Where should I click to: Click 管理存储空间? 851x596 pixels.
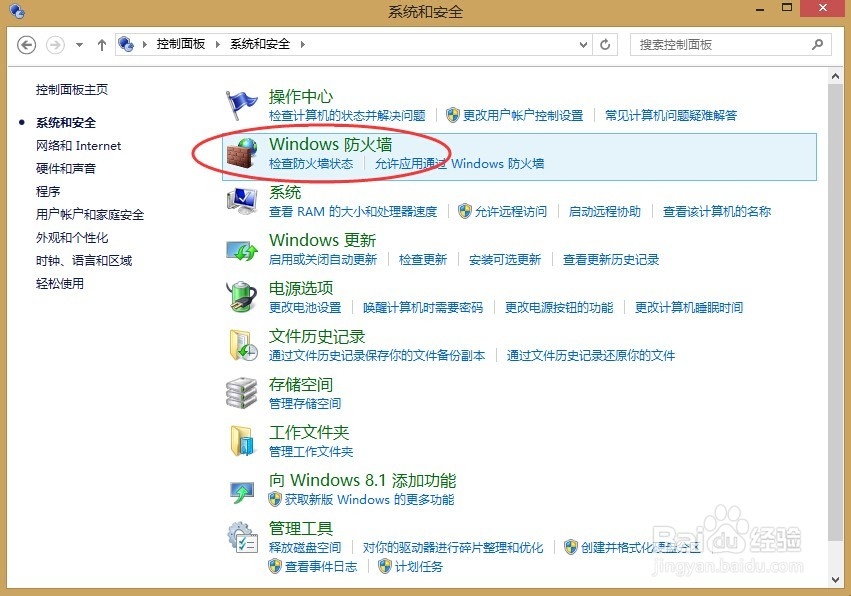(x=304, y=403)
